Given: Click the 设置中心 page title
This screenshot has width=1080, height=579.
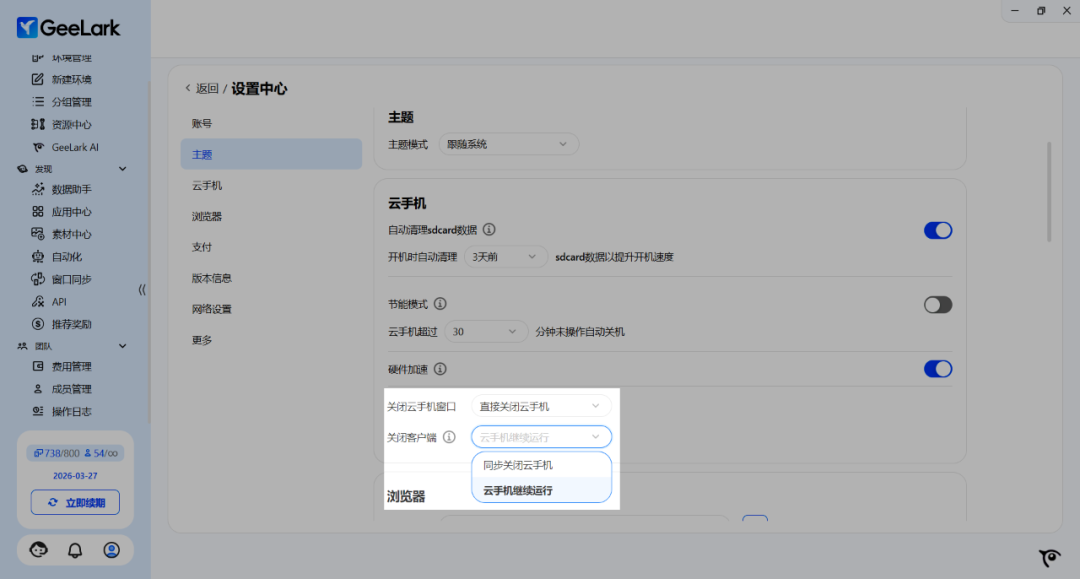Looking at the screenshot, I should click(x=259, y=89).
